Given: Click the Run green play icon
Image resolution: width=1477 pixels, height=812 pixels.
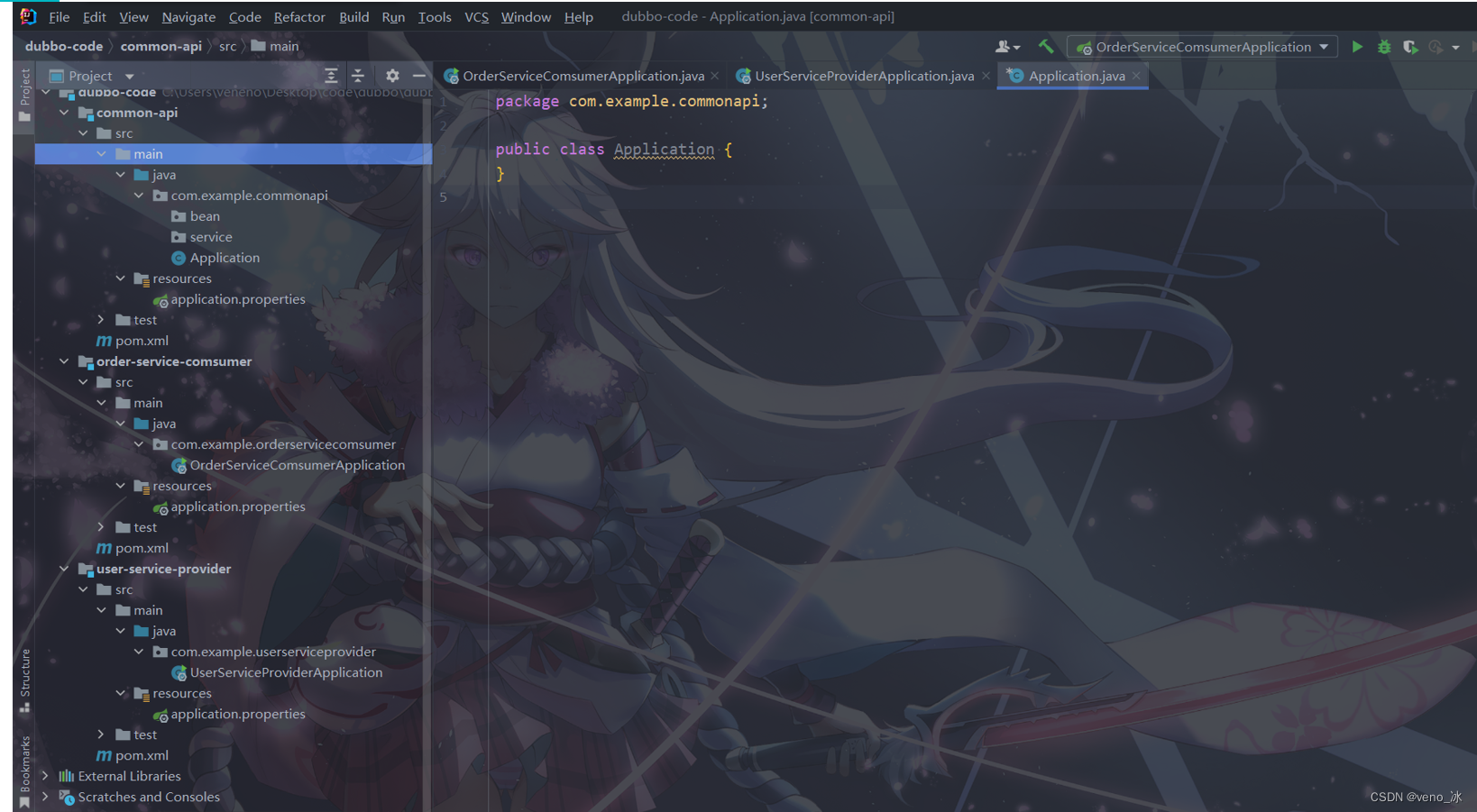Looking at the screenshot, I should [x=1357, y=47].
